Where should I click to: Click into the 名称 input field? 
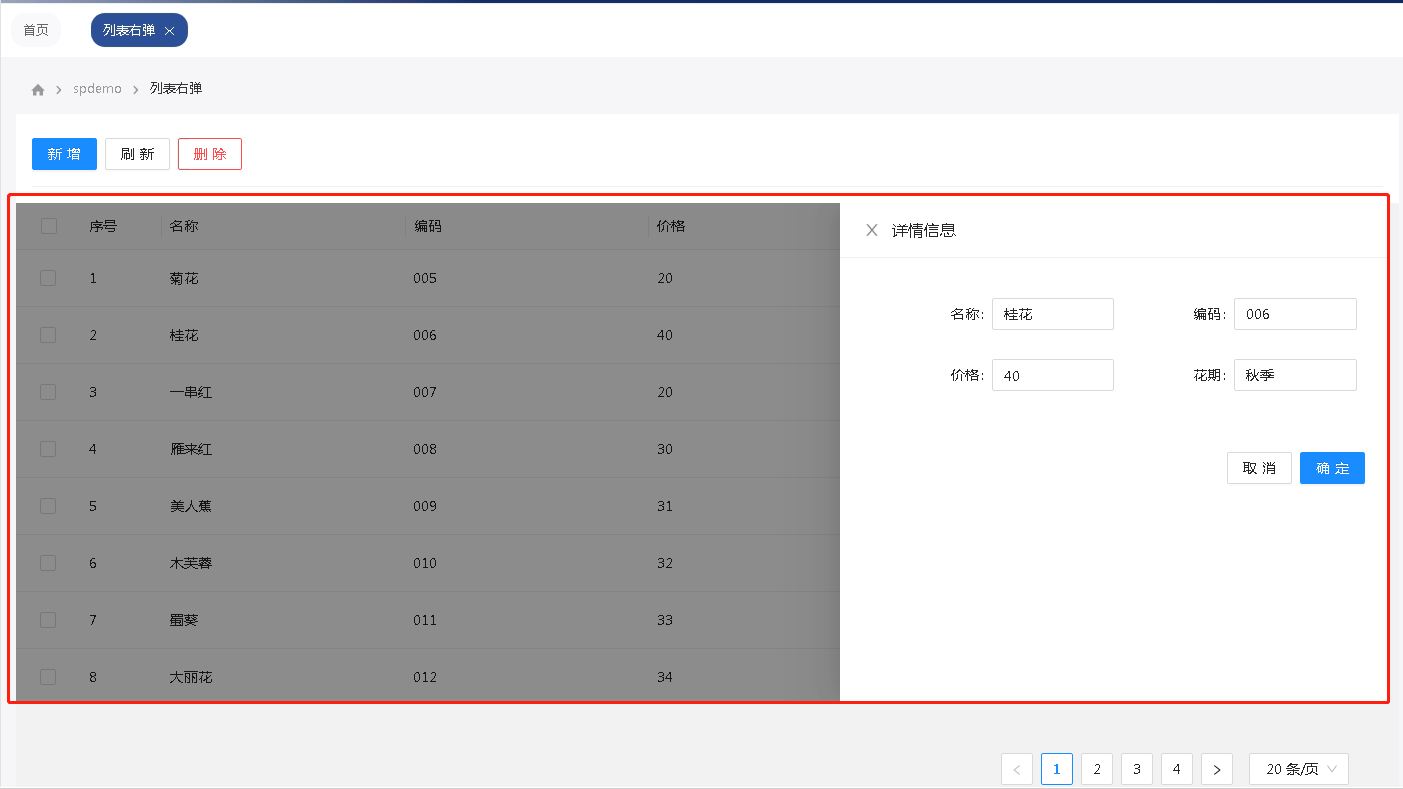point(1052,314)
